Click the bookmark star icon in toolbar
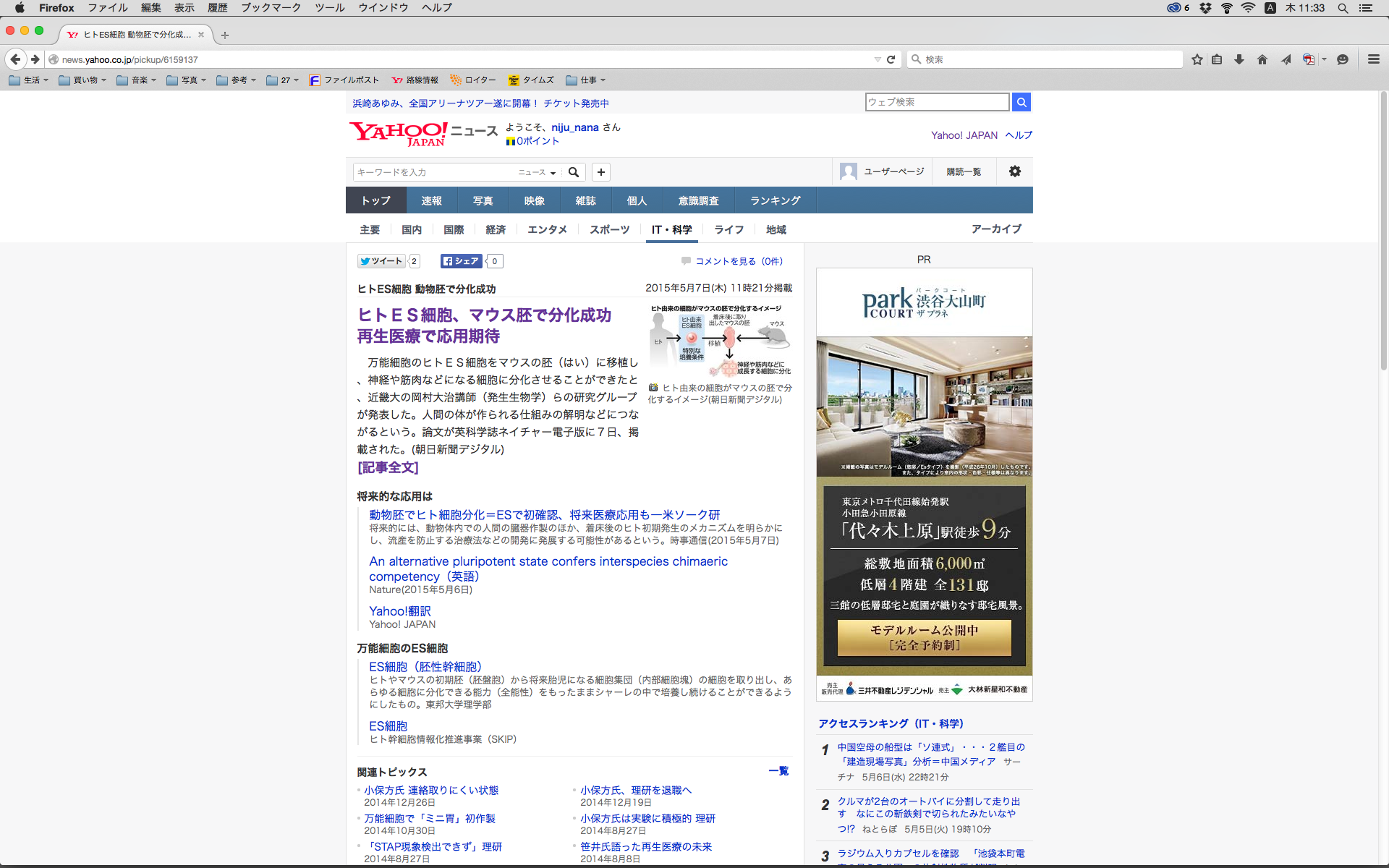 point(1197,59)
